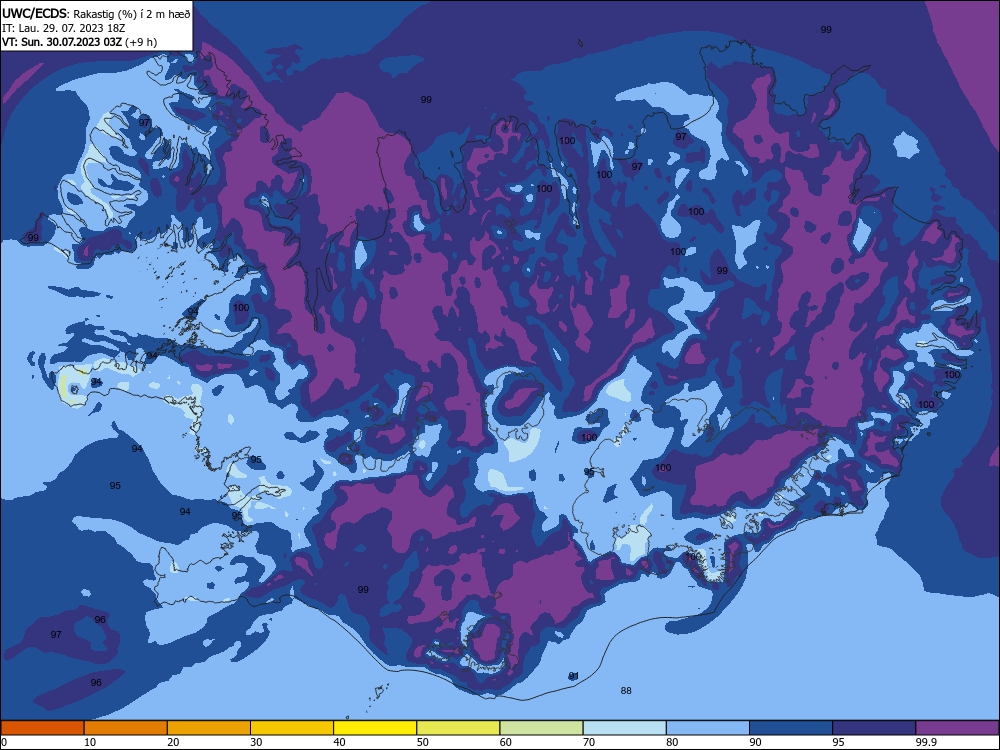This screenshot has width=1000, height=750.
Task: Click the light blue 80–90 legend swatch
Action: 708,728
